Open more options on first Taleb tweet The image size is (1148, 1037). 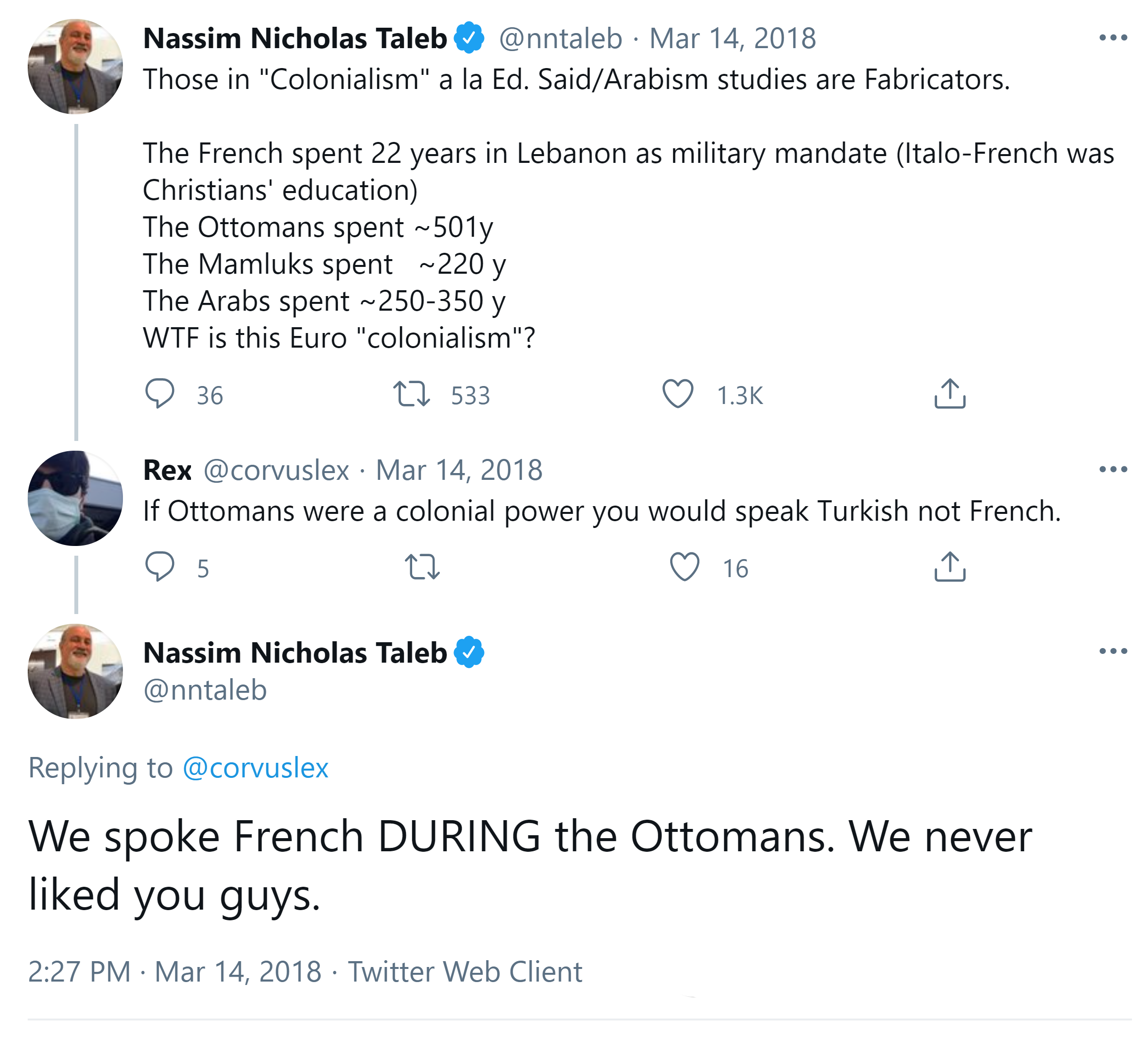coord(1113,38)
